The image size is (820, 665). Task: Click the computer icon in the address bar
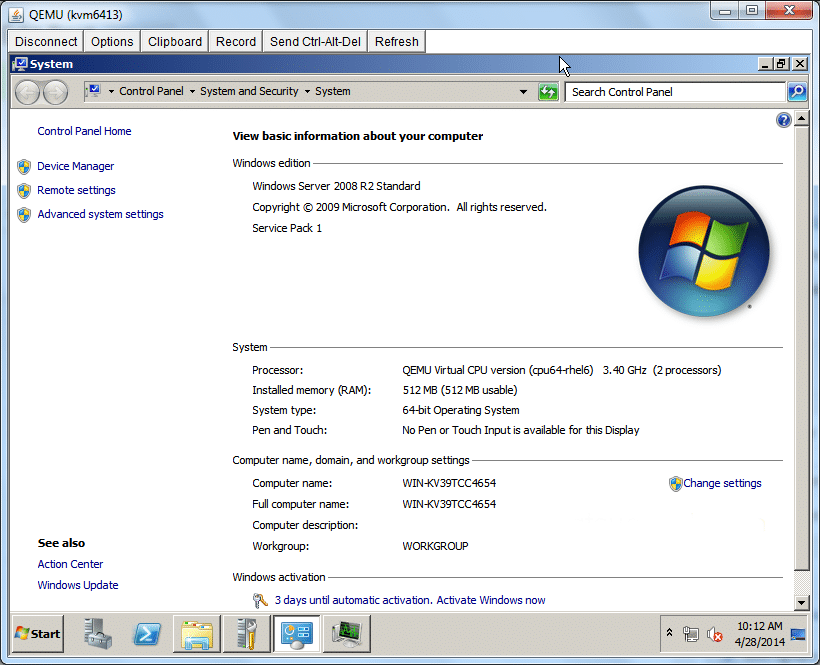94,91
